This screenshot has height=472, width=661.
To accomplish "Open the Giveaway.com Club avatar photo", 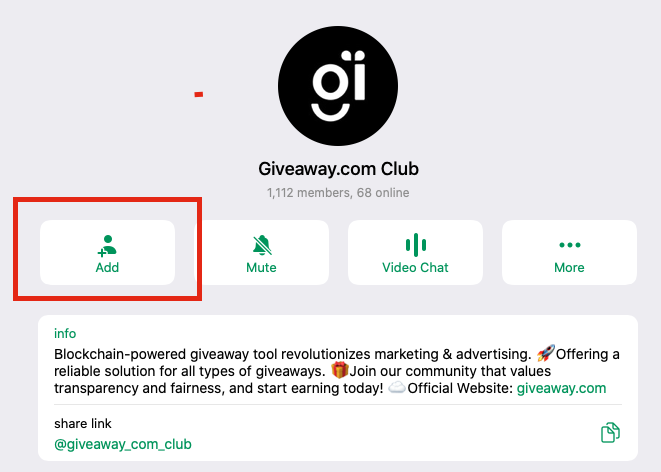I will tap(338, 86).
